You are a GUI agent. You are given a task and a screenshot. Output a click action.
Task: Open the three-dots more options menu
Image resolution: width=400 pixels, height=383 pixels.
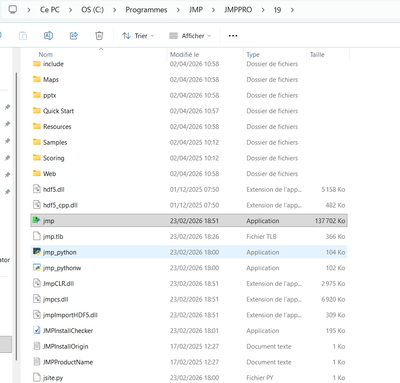pyautogui.click(x=233, y=36)
